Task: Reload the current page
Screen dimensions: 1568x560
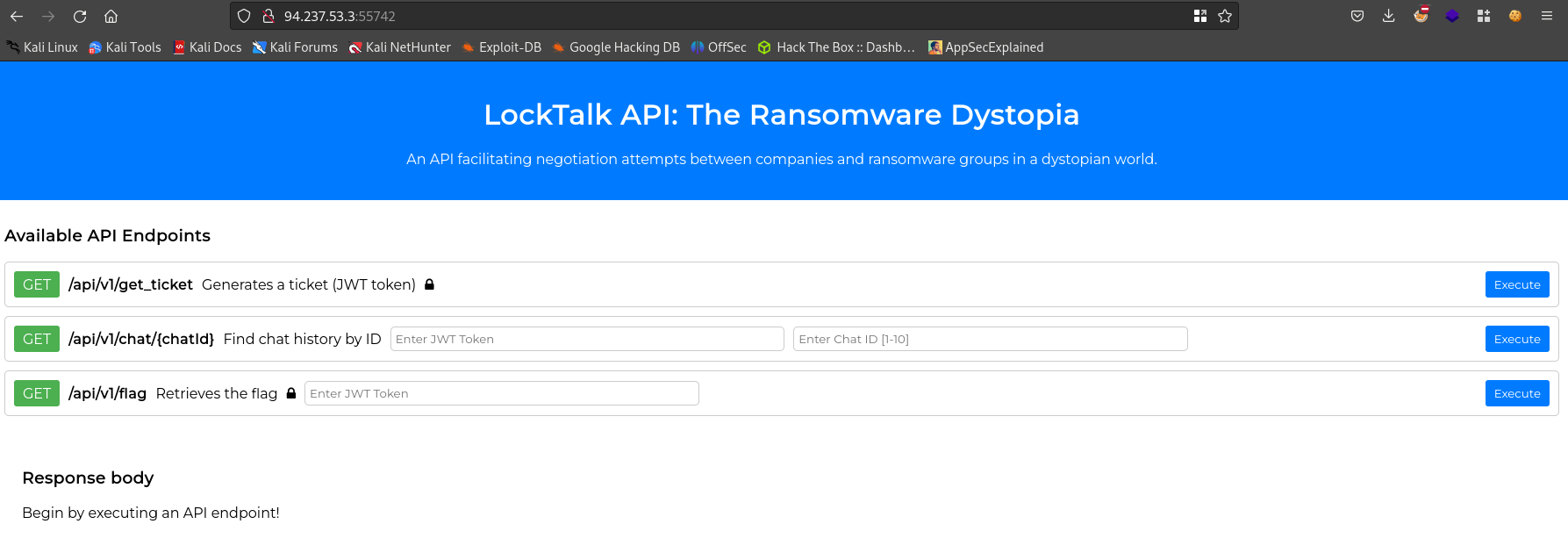Action: coord(80,16)
